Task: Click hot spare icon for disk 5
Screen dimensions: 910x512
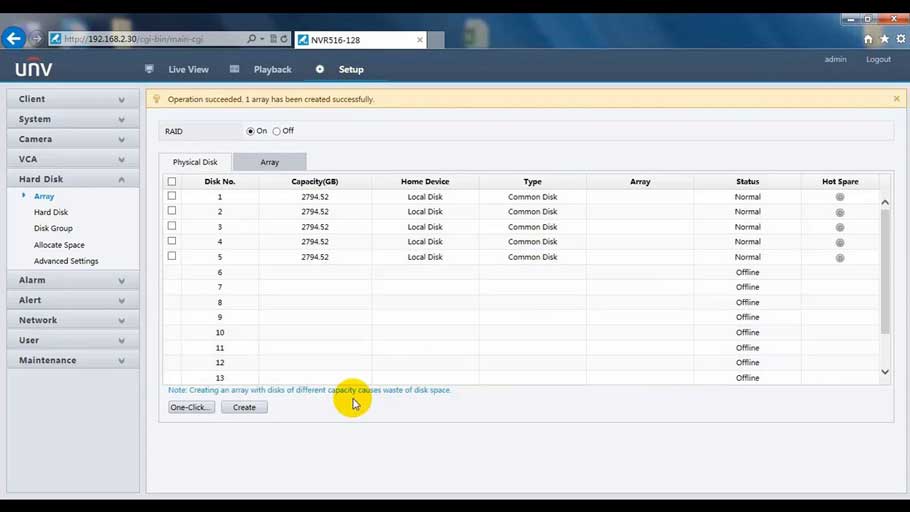Action: click(840, 258)
